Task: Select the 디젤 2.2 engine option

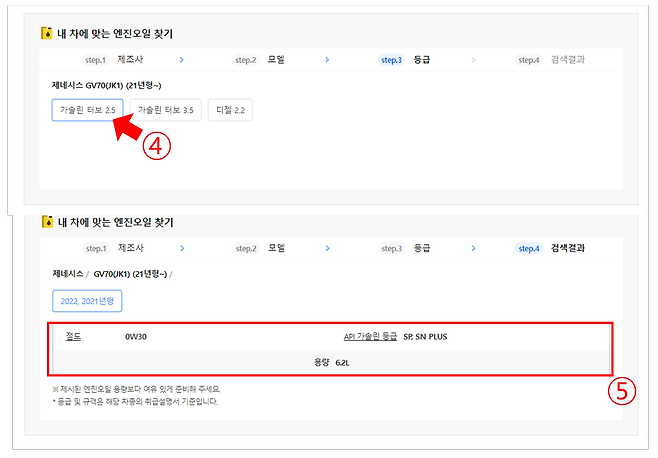Action: click(x=230, y=110)
